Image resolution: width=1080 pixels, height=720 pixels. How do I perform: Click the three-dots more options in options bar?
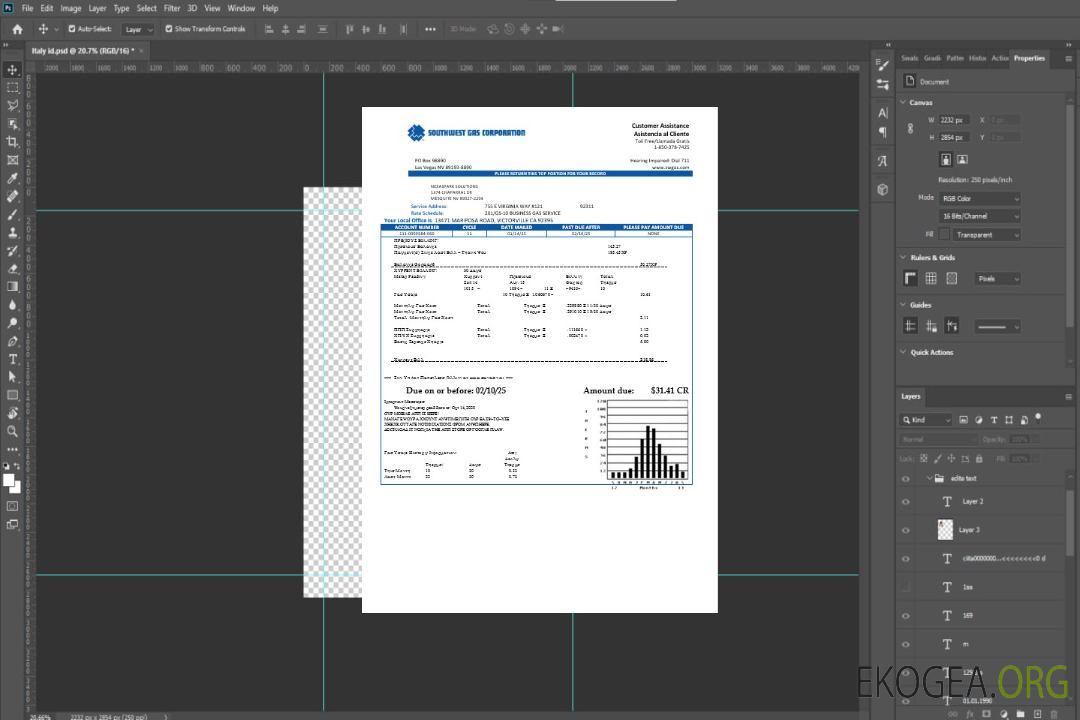click(430, 29)
